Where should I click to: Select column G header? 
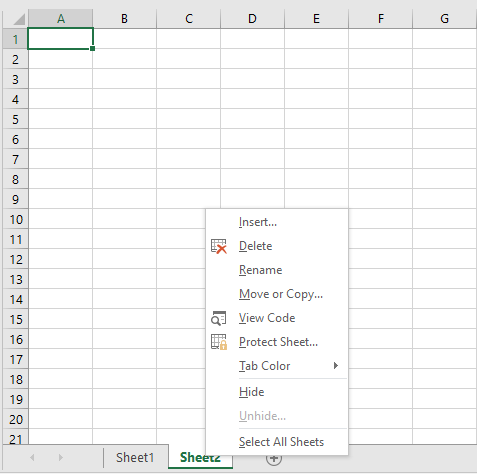[x=444, y=19]
